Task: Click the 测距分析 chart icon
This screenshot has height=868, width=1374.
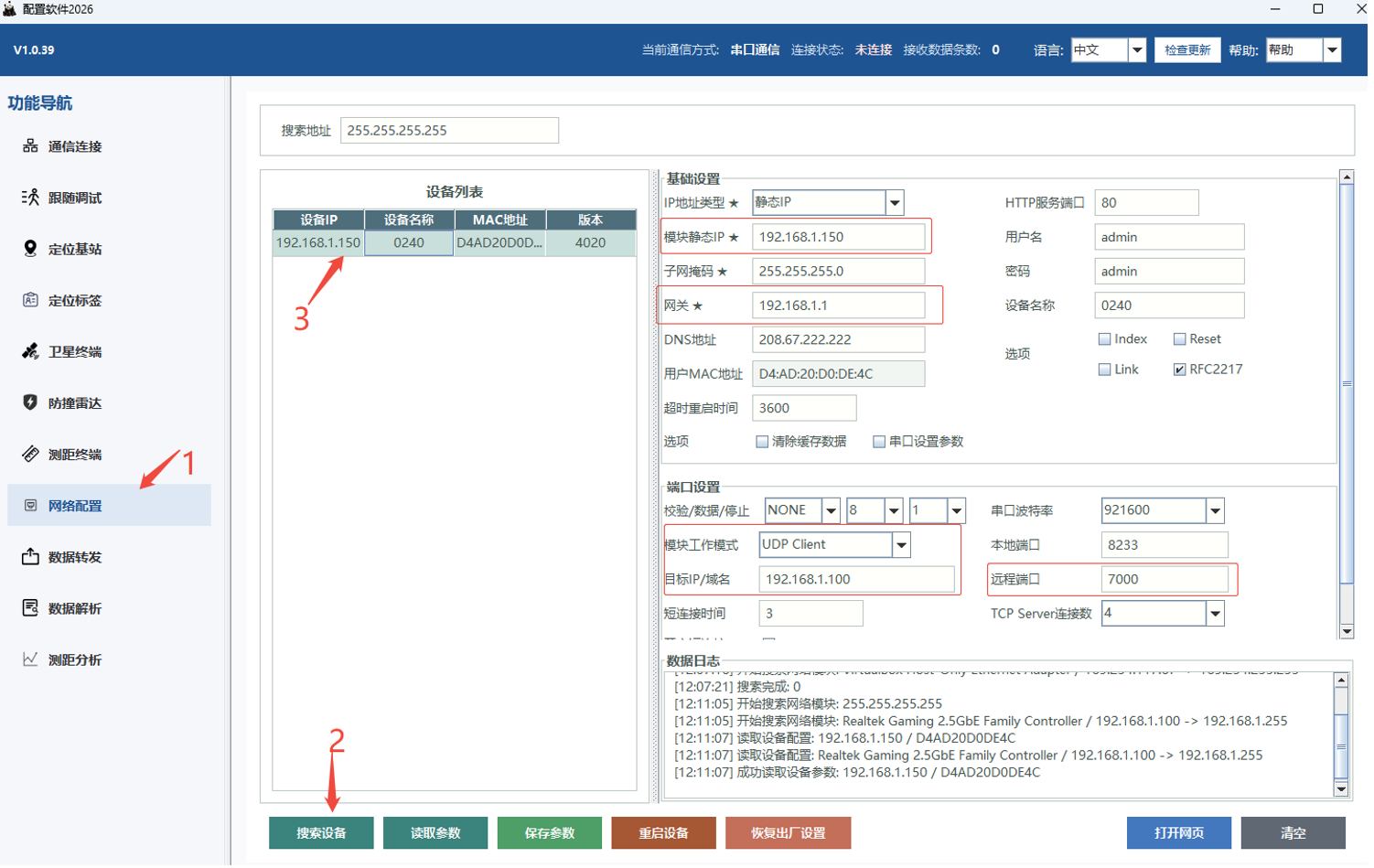Action: tap(30, 659)
